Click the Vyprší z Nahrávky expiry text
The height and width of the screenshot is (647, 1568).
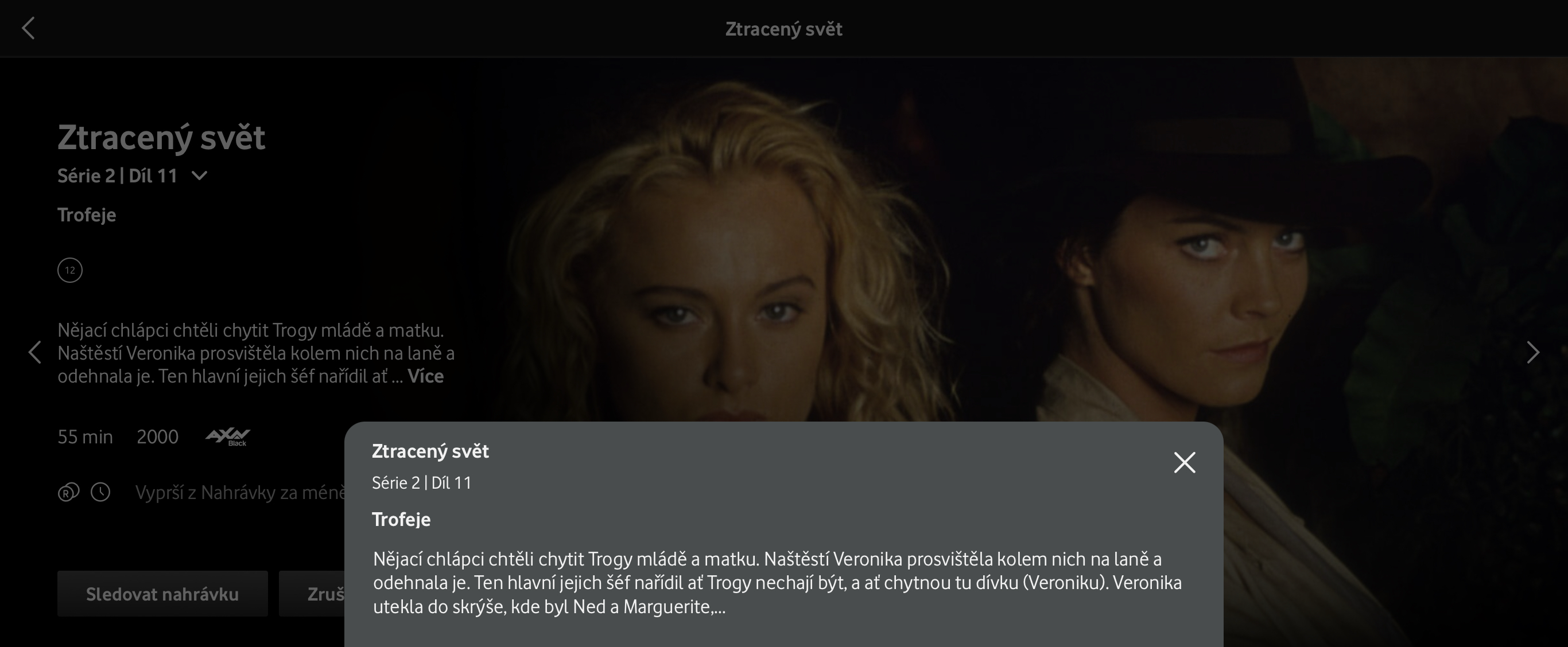(x=240, y=492)
